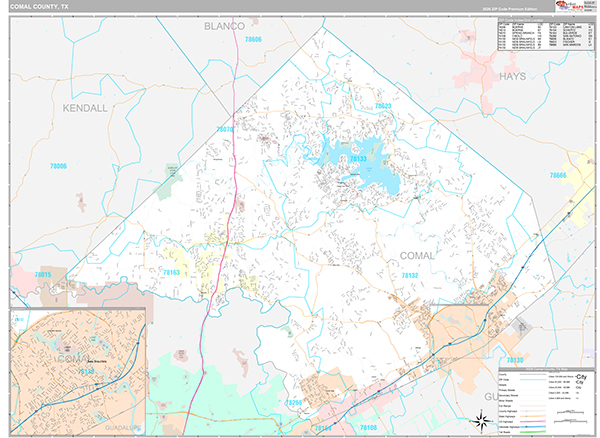The height and width of the screenshot is (438, 600).
Task: Select the 78623 ZIP code label
Action: pyautogui.click(x=381, y=105)
